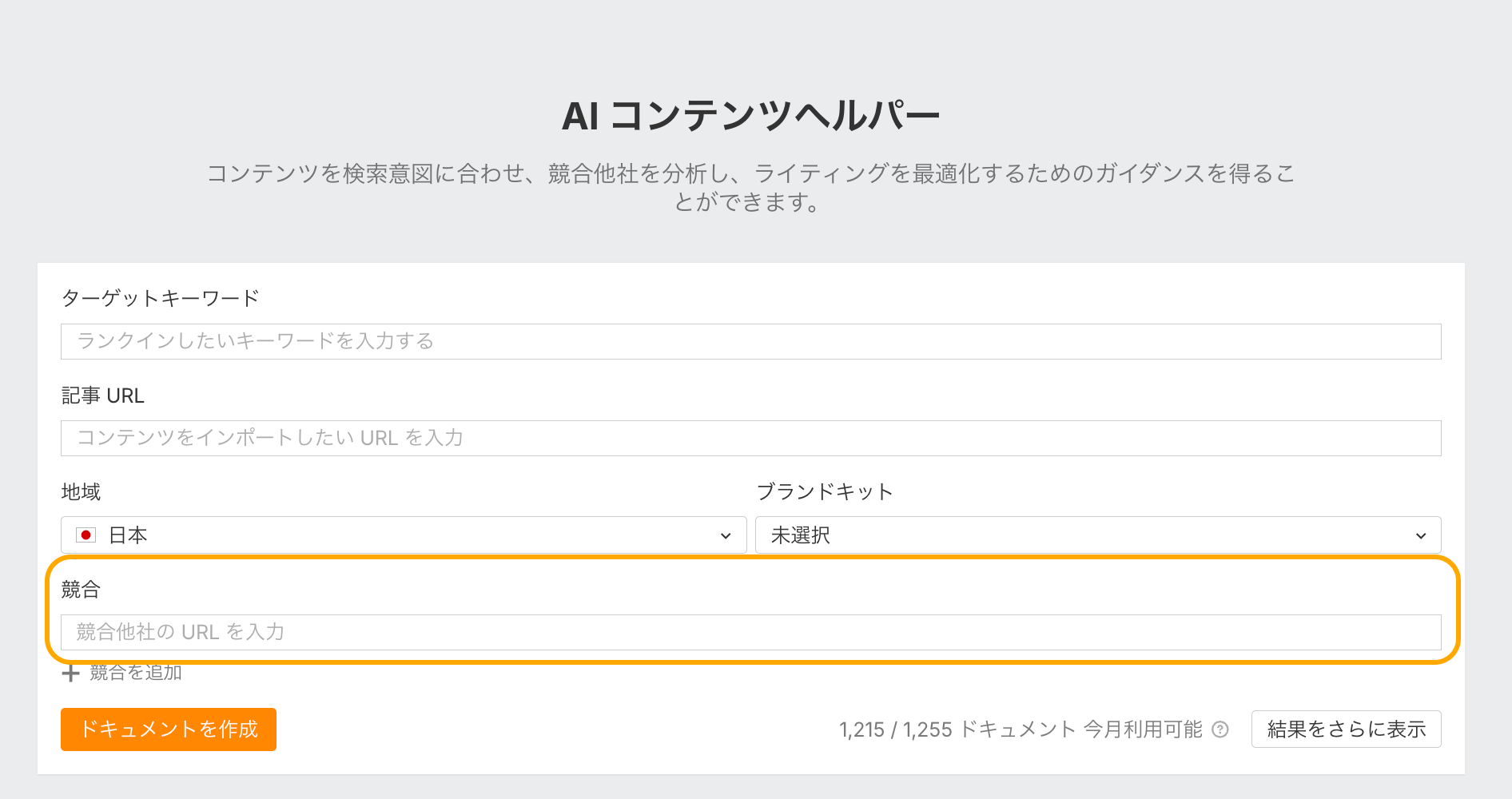
Task: Expand the 地域 dropdown chevron arrow
Action: coord(726,536)
